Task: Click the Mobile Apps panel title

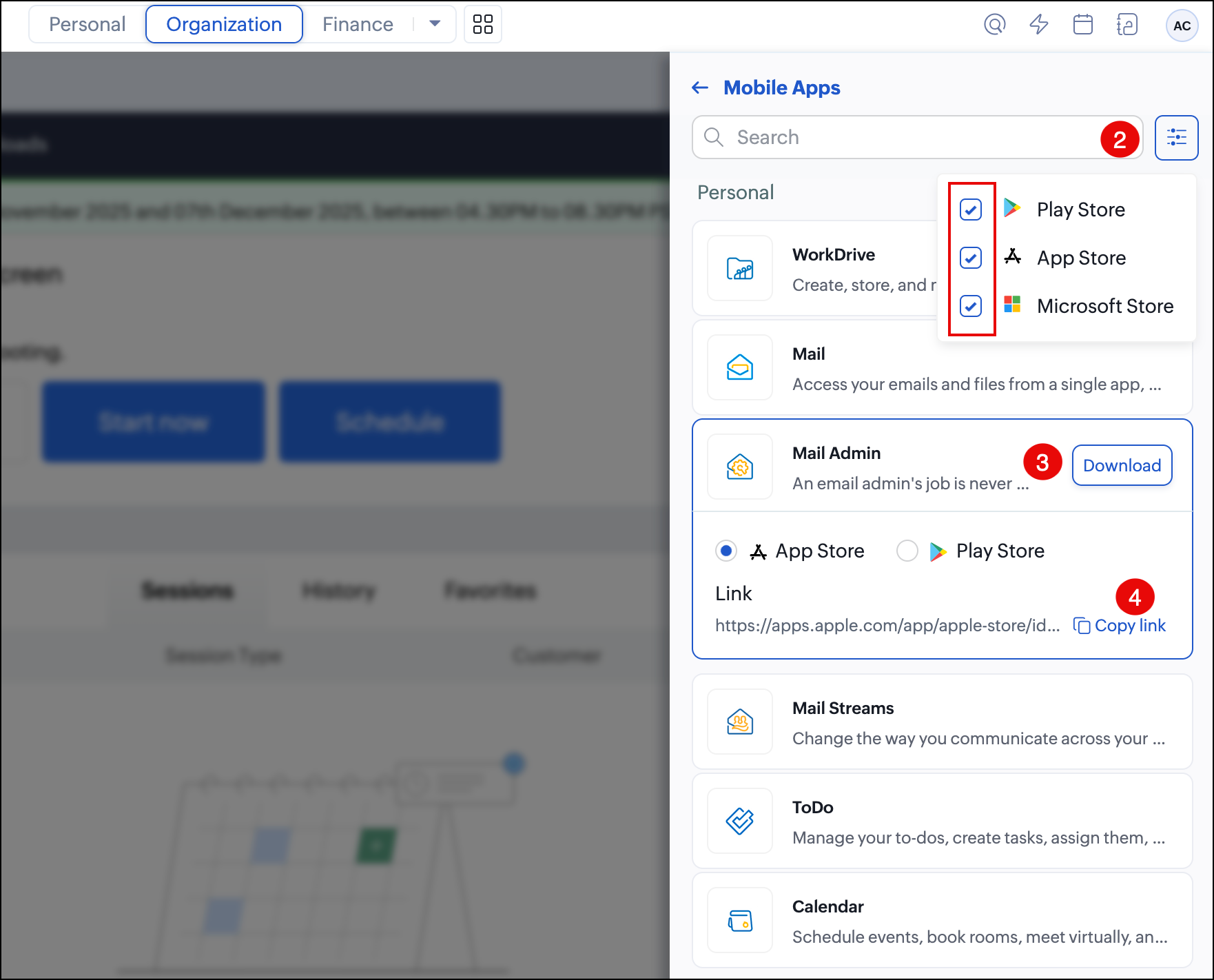Action: [782, 88]
